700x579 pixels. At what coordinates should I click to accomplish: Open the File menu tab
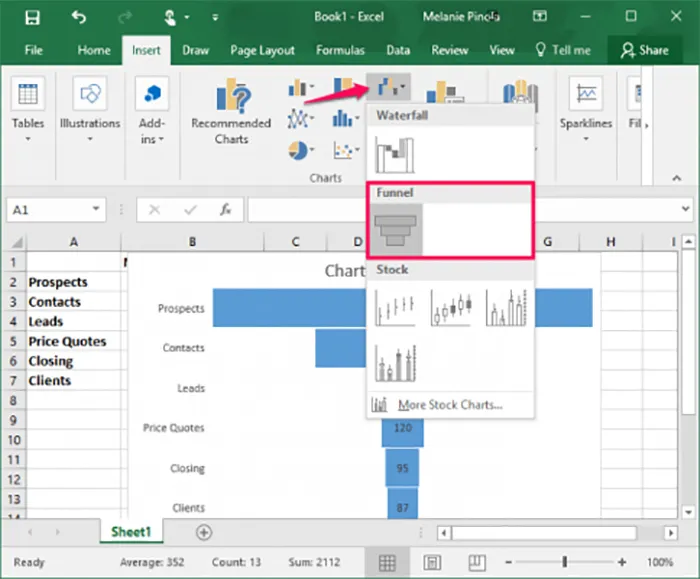[x=33, y=50]
